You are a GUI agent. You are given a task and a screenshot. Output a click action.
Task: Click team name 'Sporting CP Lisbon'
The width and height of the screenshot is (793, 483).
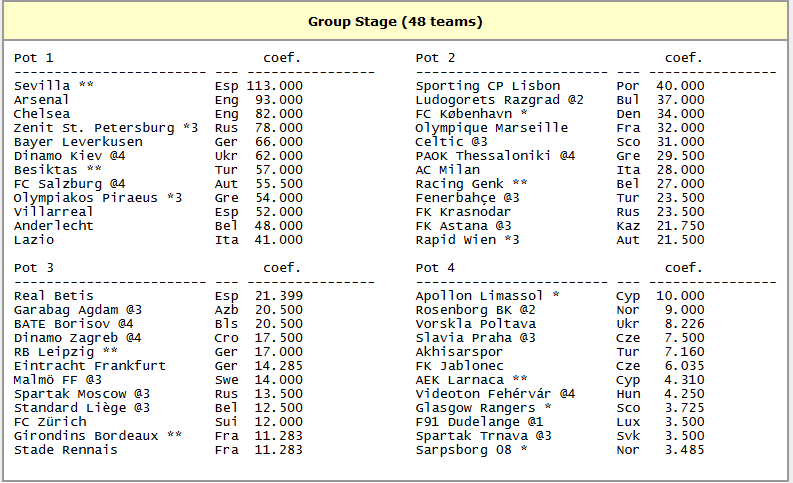pyautogui.click(x=488, y=85)
